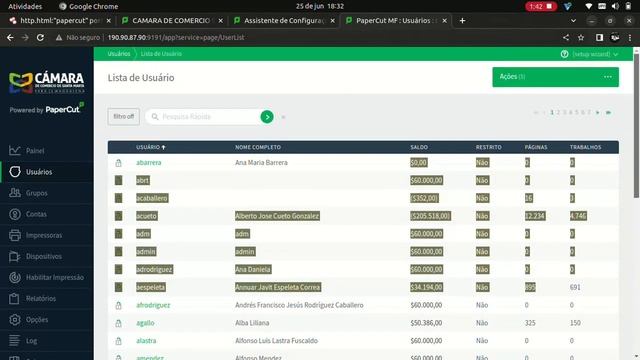
Task: Open Relatórios in the sidebar menu
Action: [41, 298]
